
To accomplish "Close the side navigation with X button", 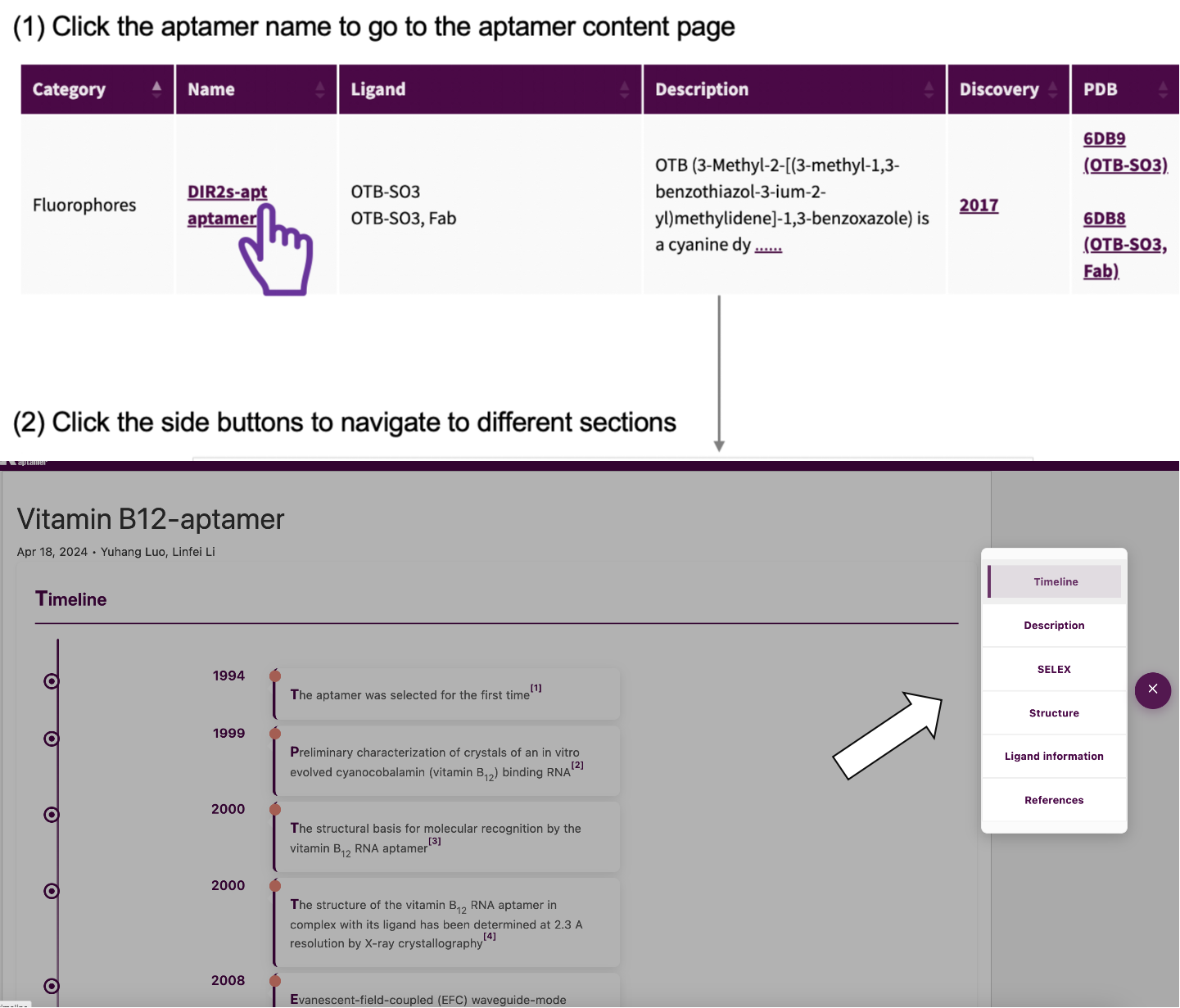I will (x=1152, y=689).
